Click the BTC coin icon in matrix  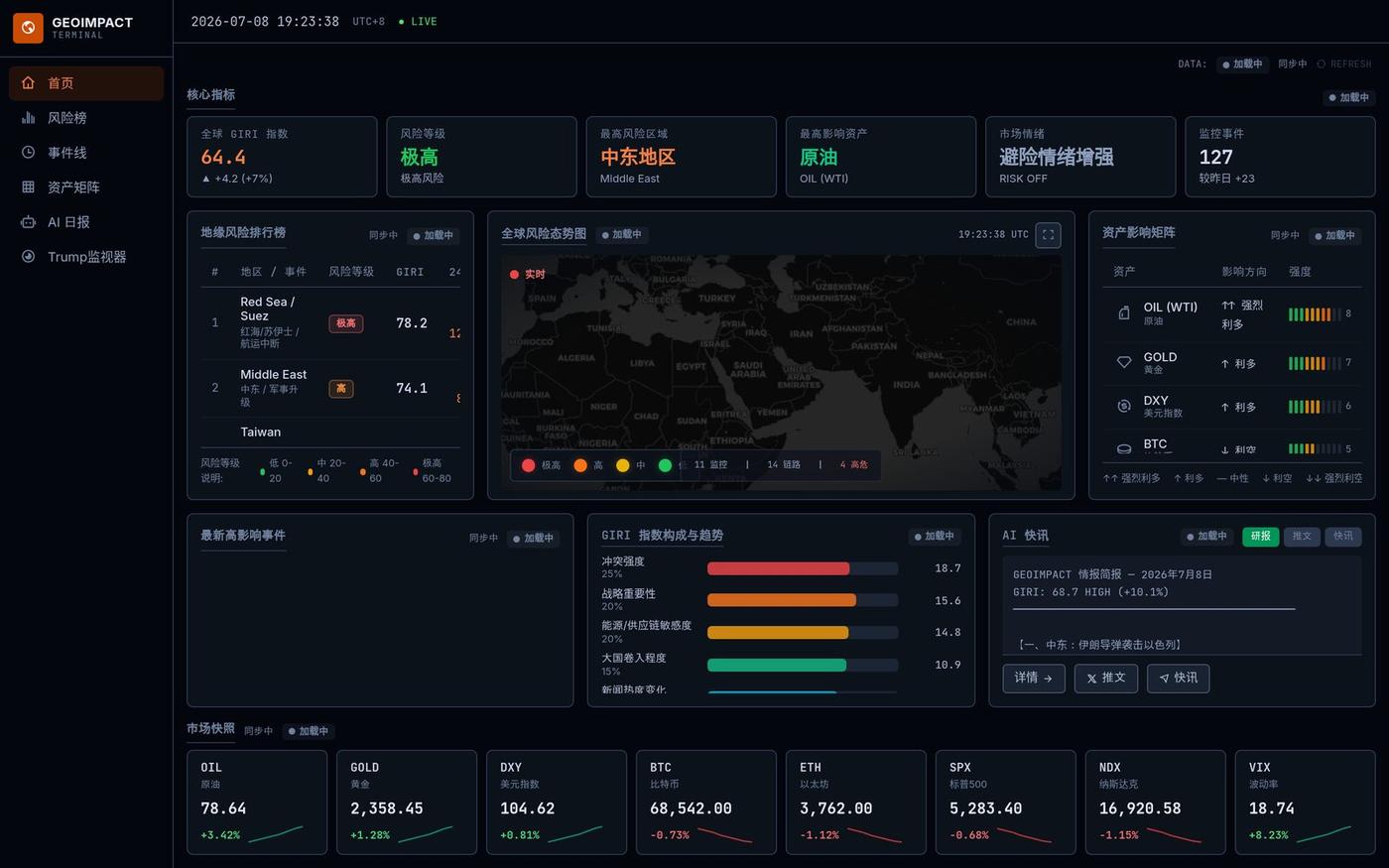(x=1124, y=448)
